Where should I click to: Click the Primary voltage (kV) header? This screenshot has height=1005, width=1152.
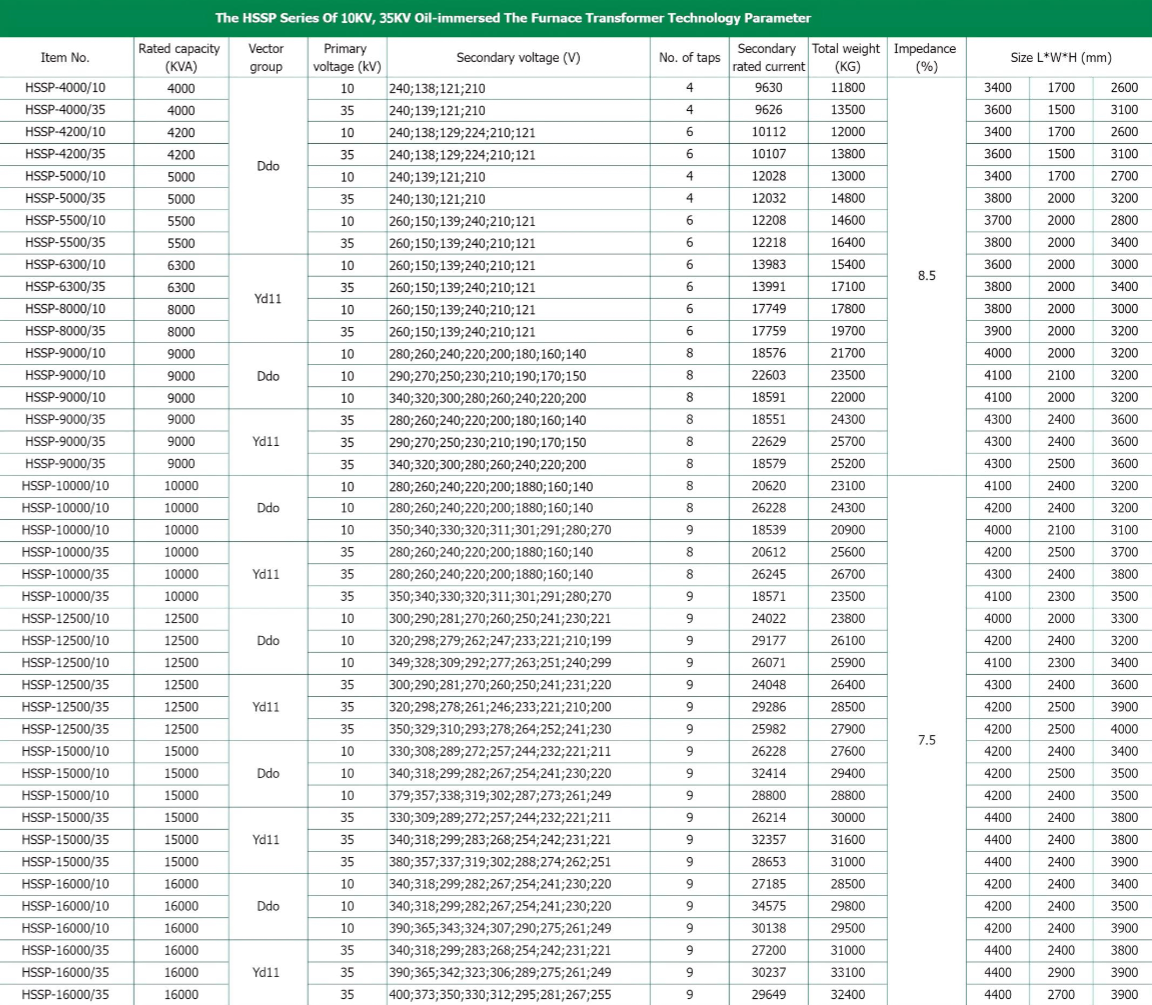pos(346,58)
